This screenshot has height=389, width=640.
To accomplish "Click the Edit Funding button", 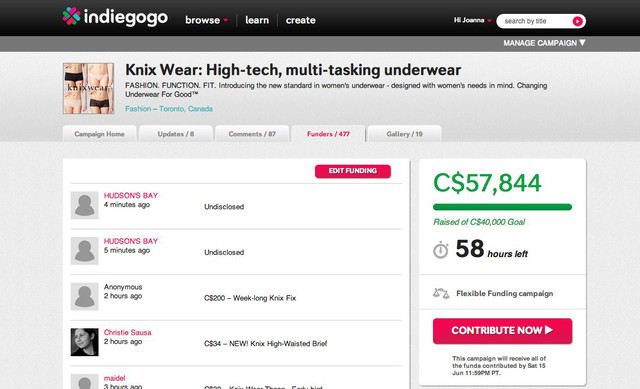I will pos(353,171).
